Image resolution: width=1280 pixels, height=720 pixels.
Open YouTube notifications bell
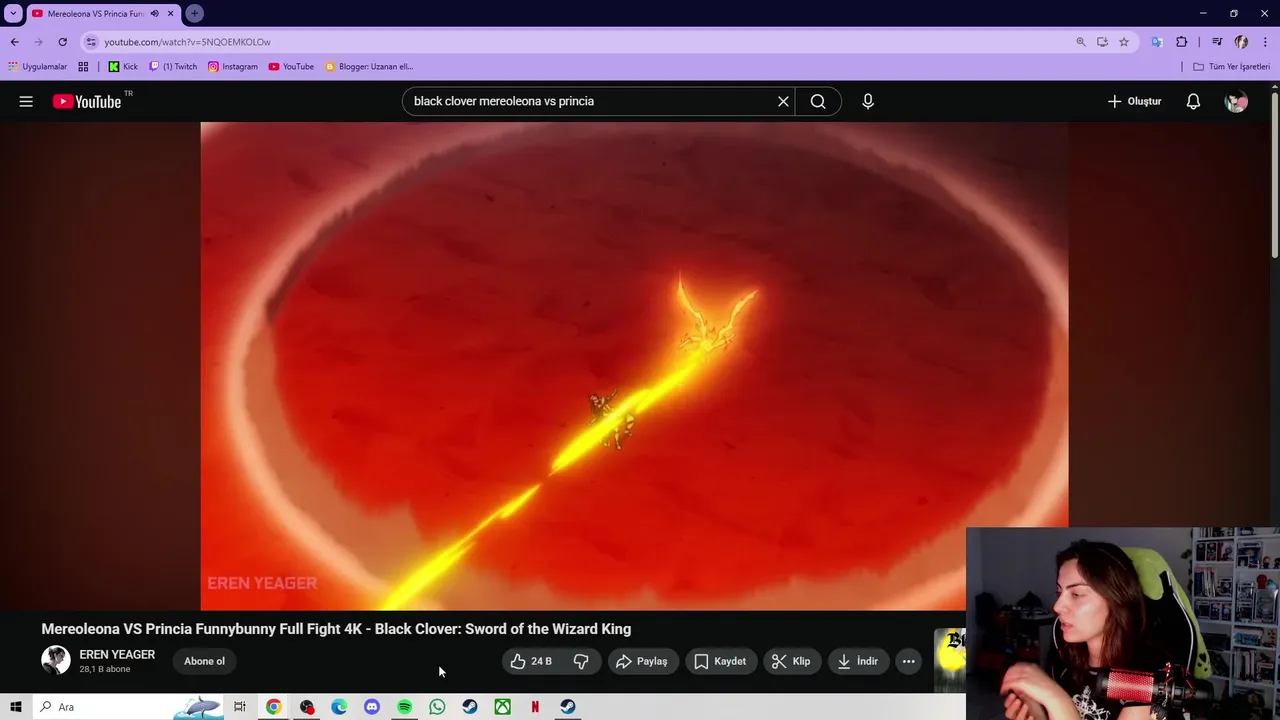click(1193, 101)
